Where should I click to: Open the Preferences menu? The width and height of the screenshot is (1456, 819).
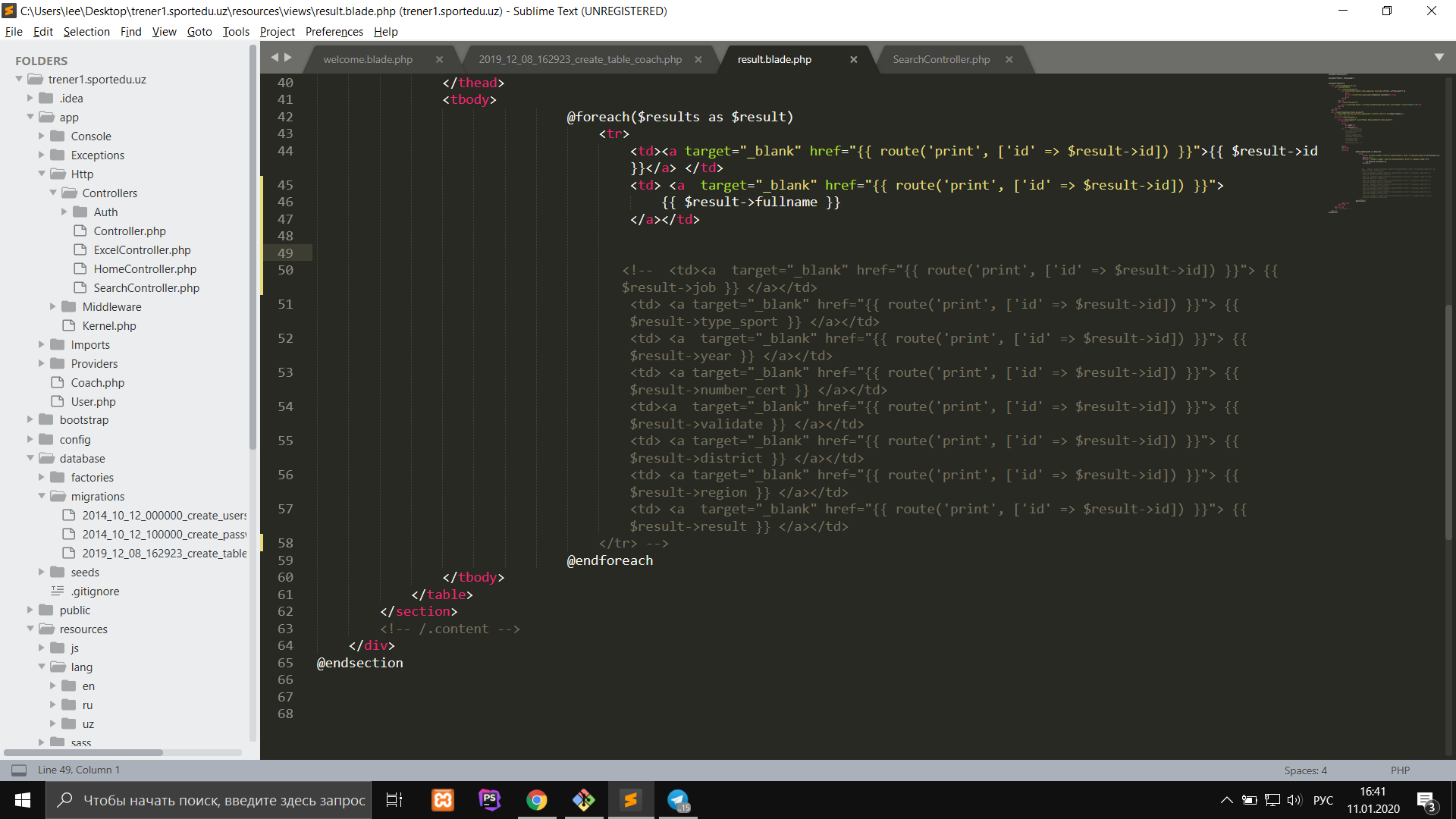pos(334,31)
